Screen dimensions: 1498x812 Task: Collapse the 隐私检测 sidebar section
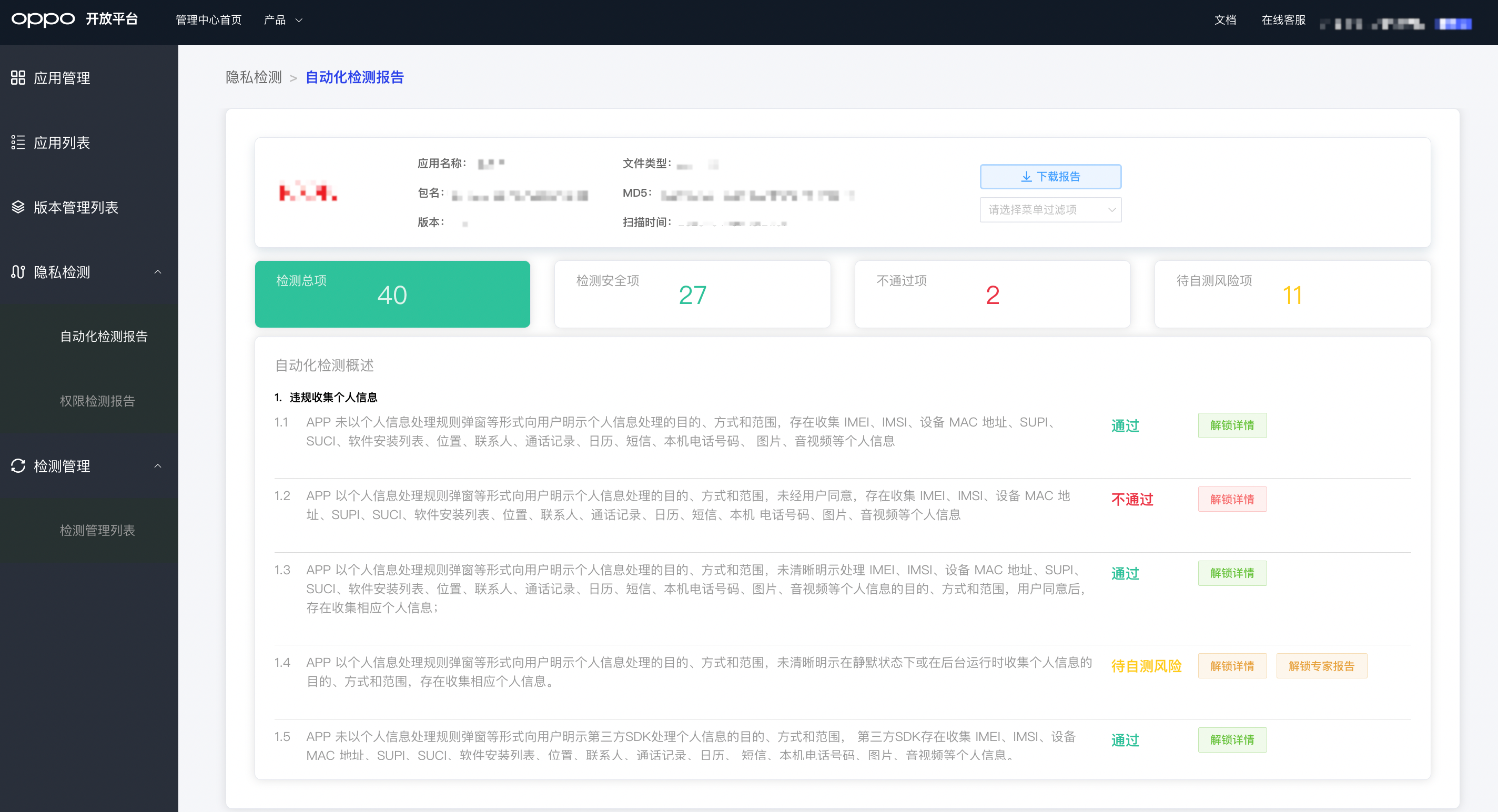pyautogui.click(x=157, y=272)
